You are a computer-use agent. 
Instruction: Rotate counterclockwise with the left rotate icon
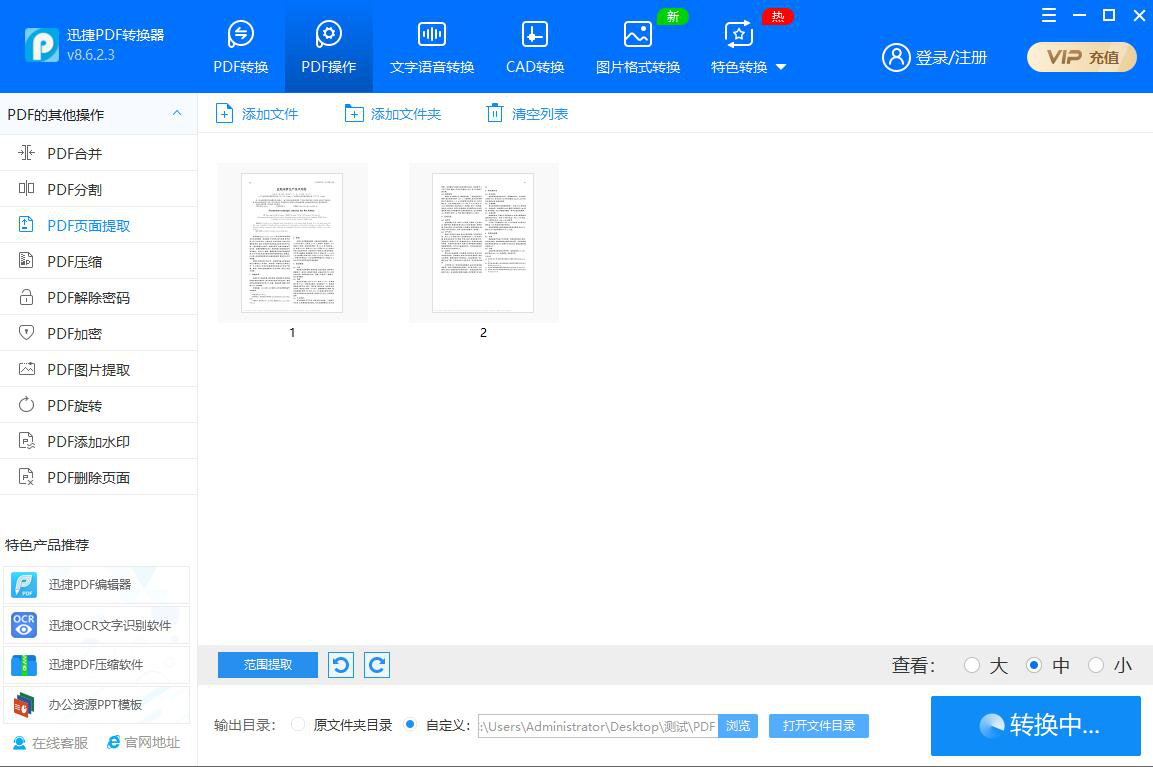click(340, 665)
